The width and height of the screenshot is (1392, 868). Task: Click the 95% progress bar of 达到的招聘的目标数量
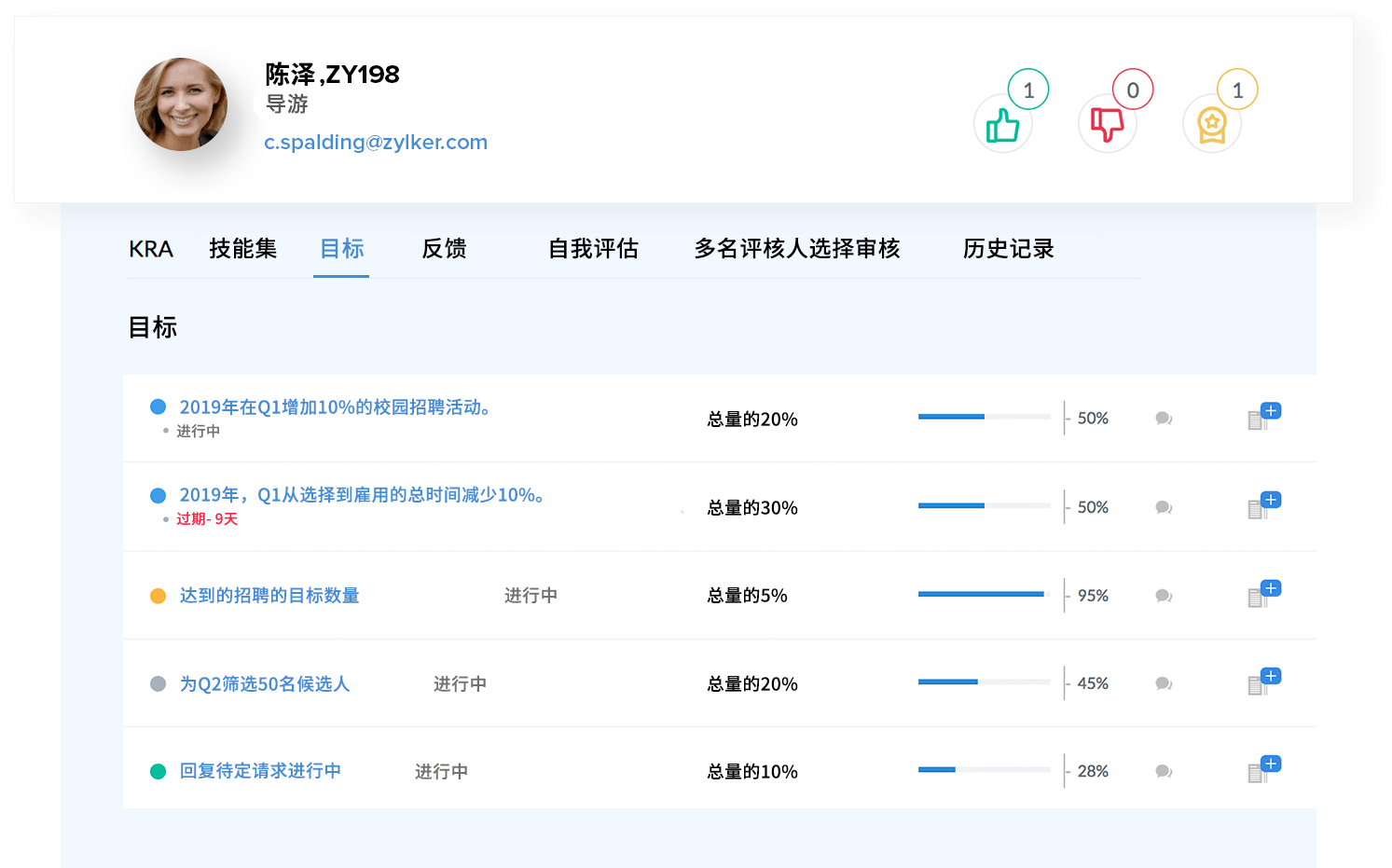984,595
